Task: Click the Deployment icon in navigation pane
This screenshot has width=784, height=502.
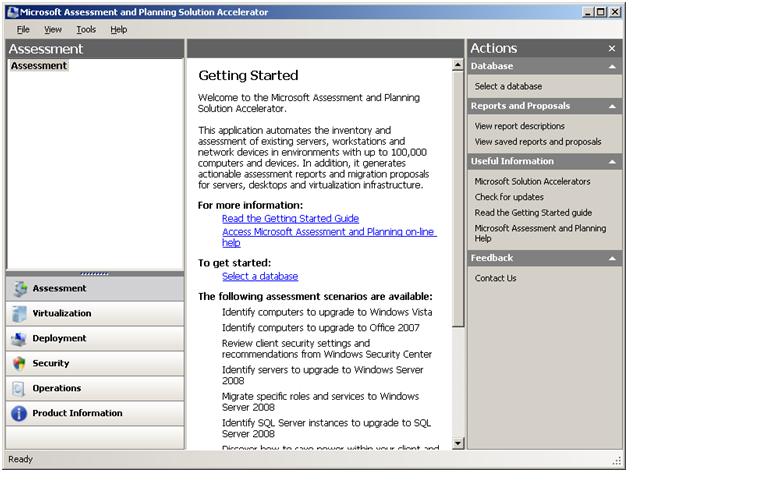Action: (x=19, y=338)
